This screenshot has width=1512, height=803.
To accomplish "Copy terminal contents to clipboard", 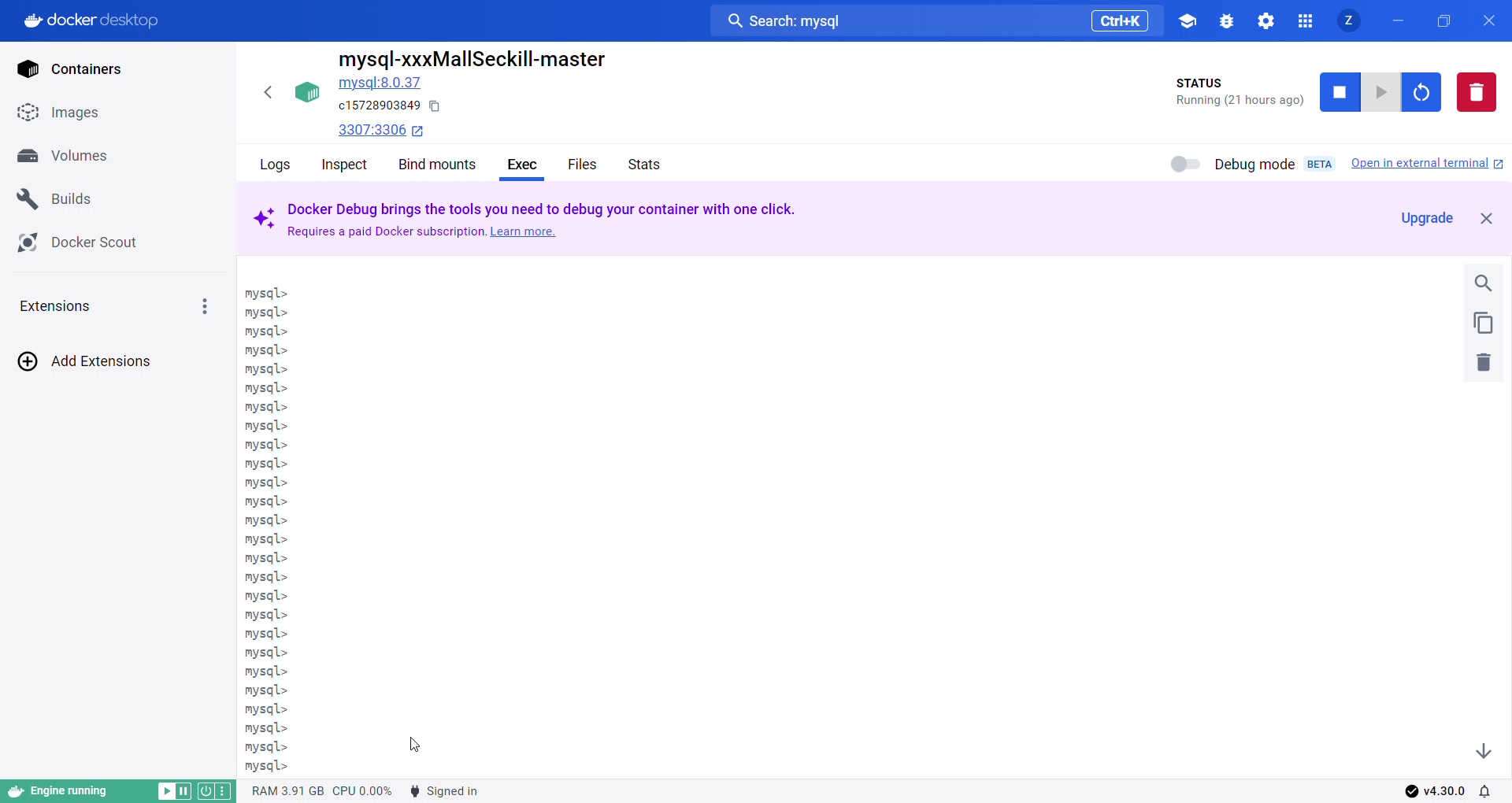I will click(x=1484, y=324).
